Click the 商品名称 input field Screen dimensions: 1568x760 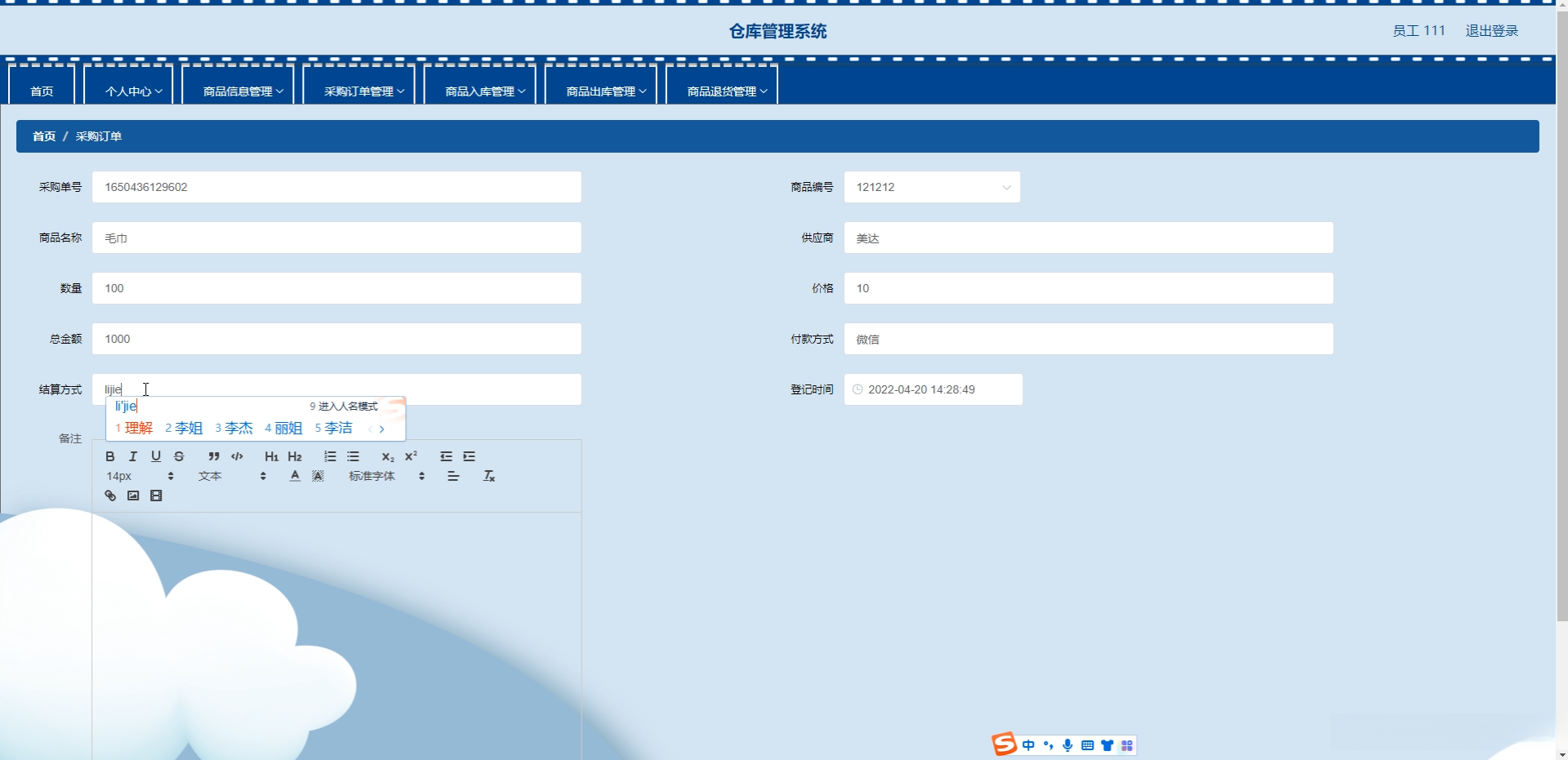(x=336, y=238)
